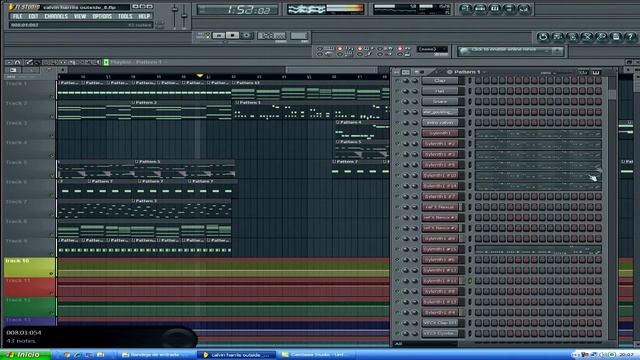Toggle the channel select LED for Clap
The image size is (640, 360).
(x=470, y=81)
